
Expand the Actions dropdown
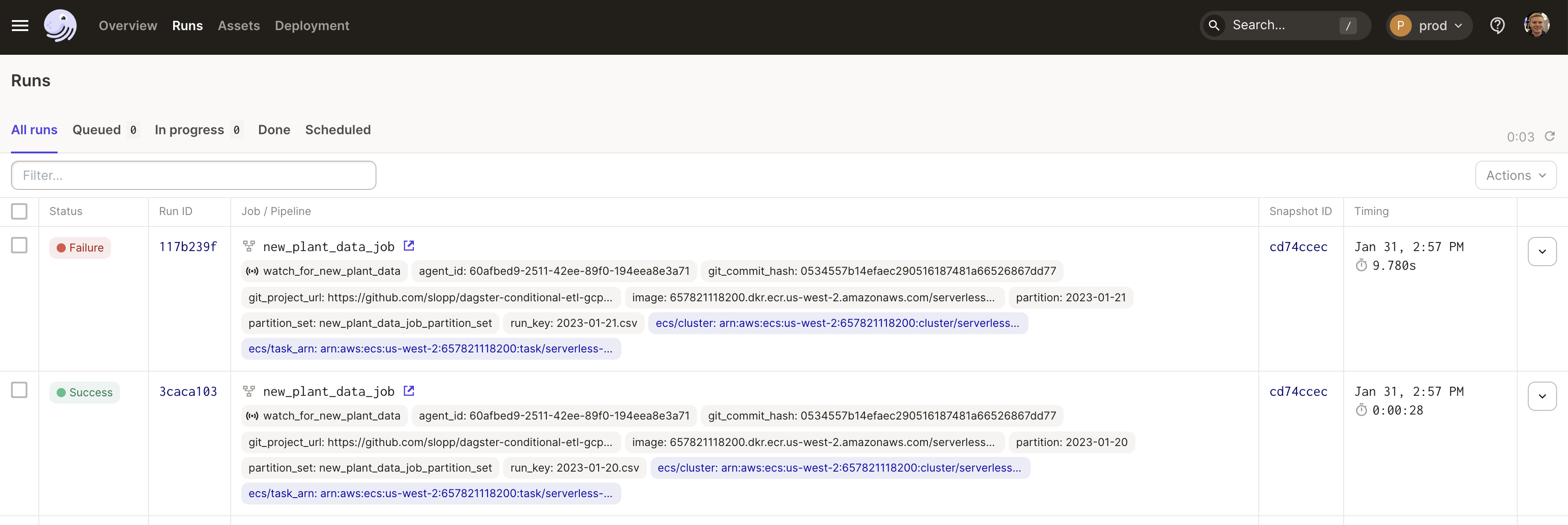click(1515, 175)
